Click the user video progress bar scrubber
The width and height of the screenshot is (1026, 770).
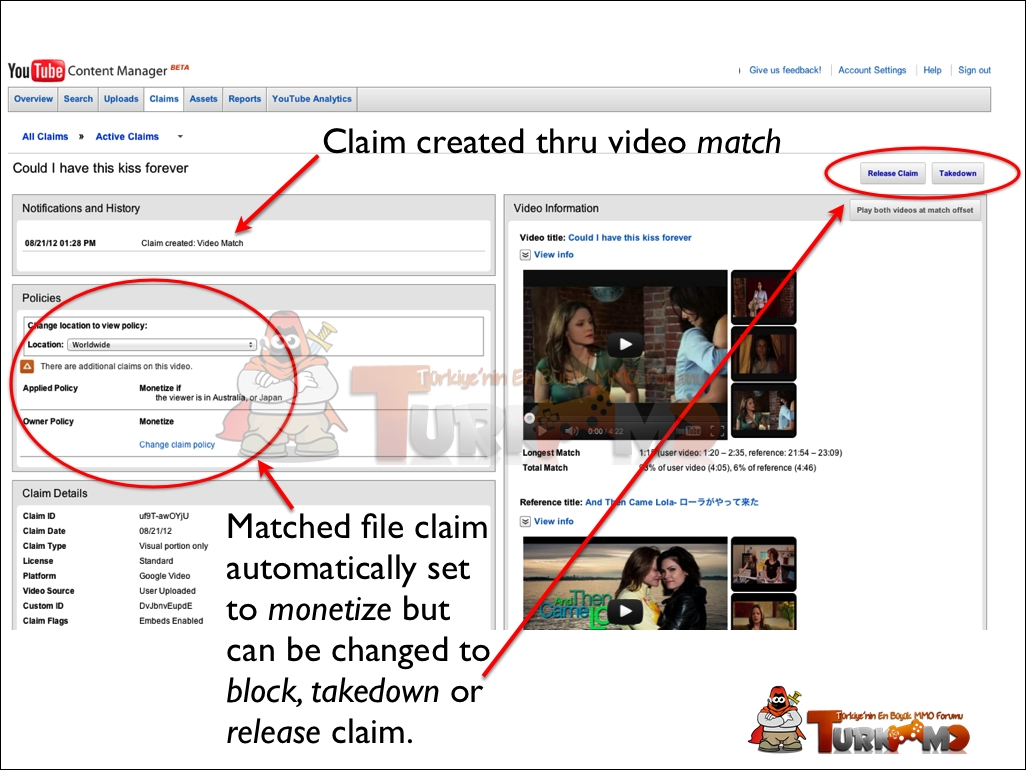click(x=529, y=418)
